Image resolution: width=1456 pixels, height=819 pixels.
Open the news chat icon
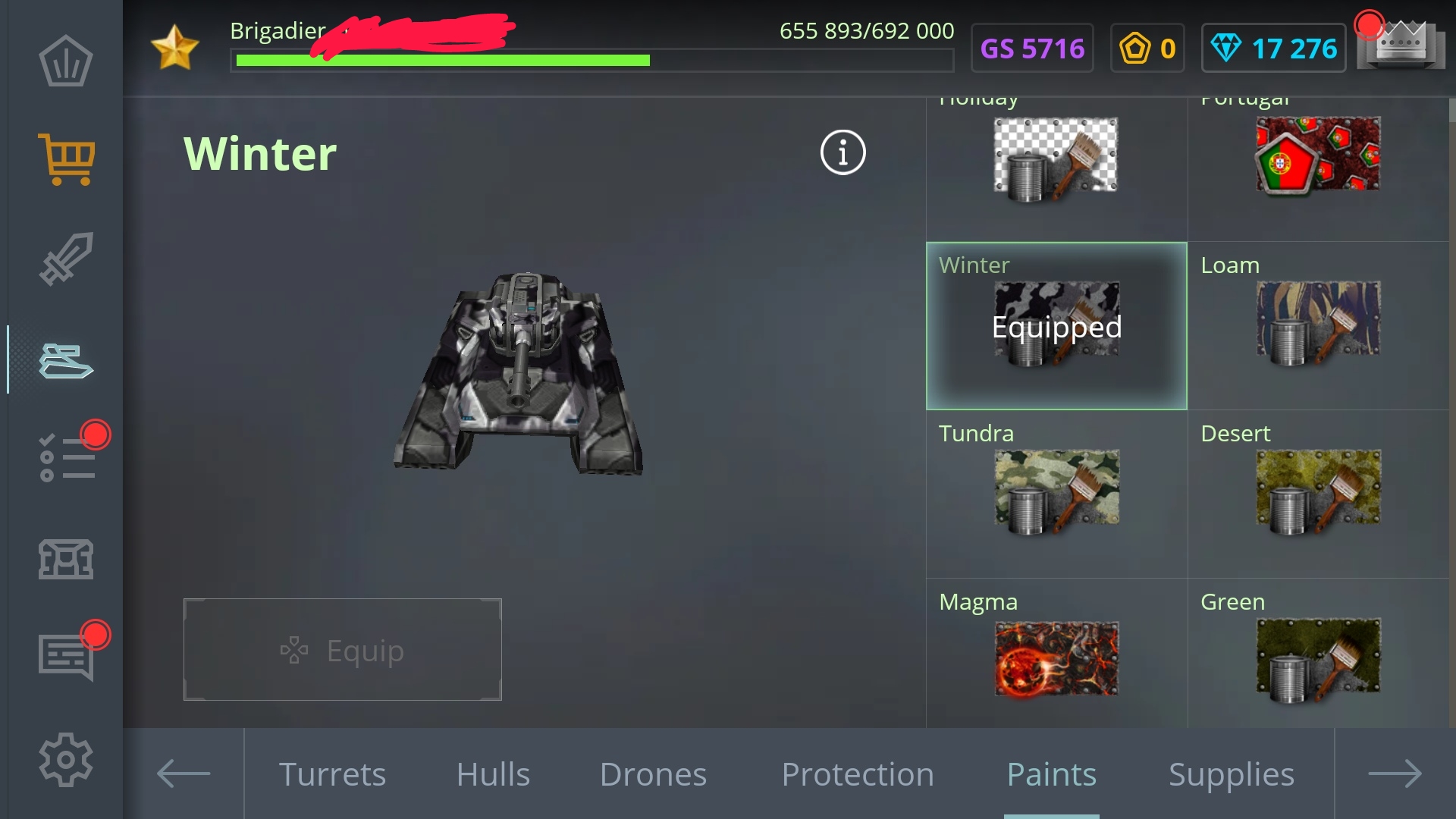tap(66, 657)
